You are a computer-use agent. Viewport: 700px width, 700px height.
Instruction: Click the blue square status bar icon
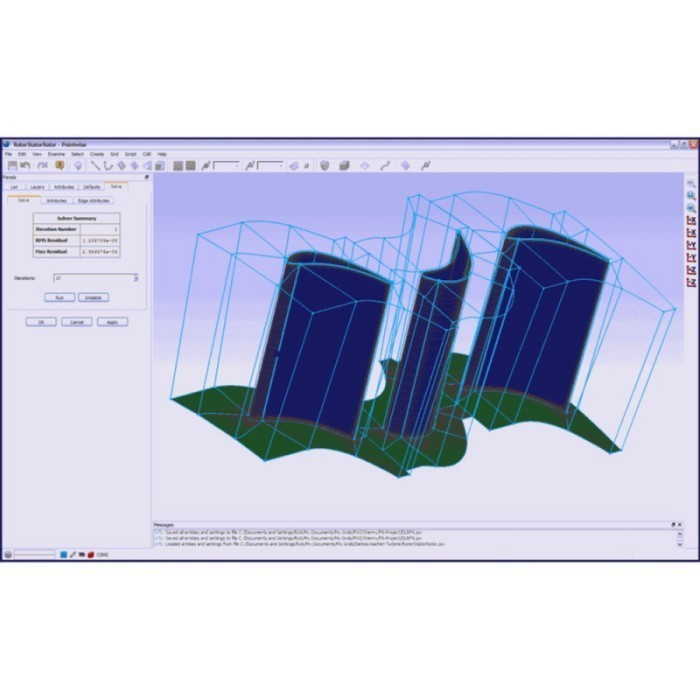(x=63, y=554)
